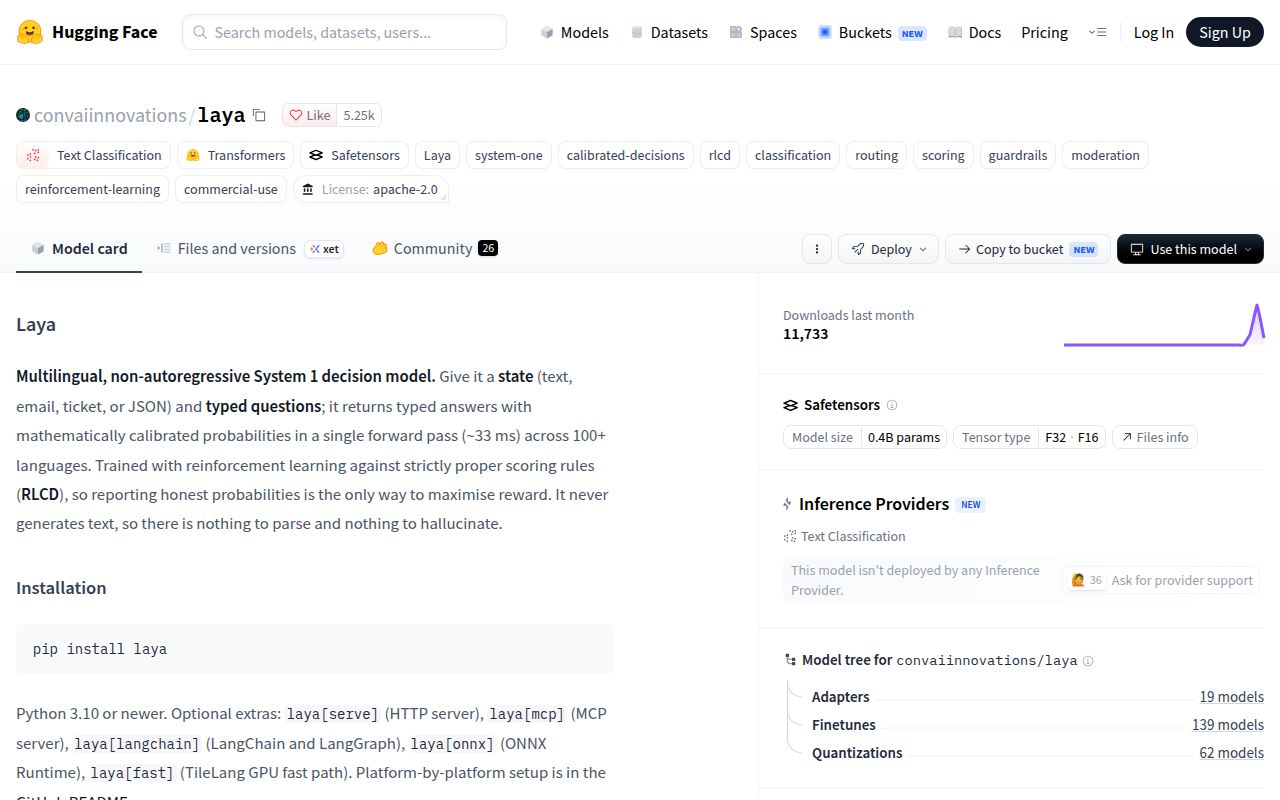Open the 5.25k likes count
1280x800 pixels.
[x=359, y=115]
